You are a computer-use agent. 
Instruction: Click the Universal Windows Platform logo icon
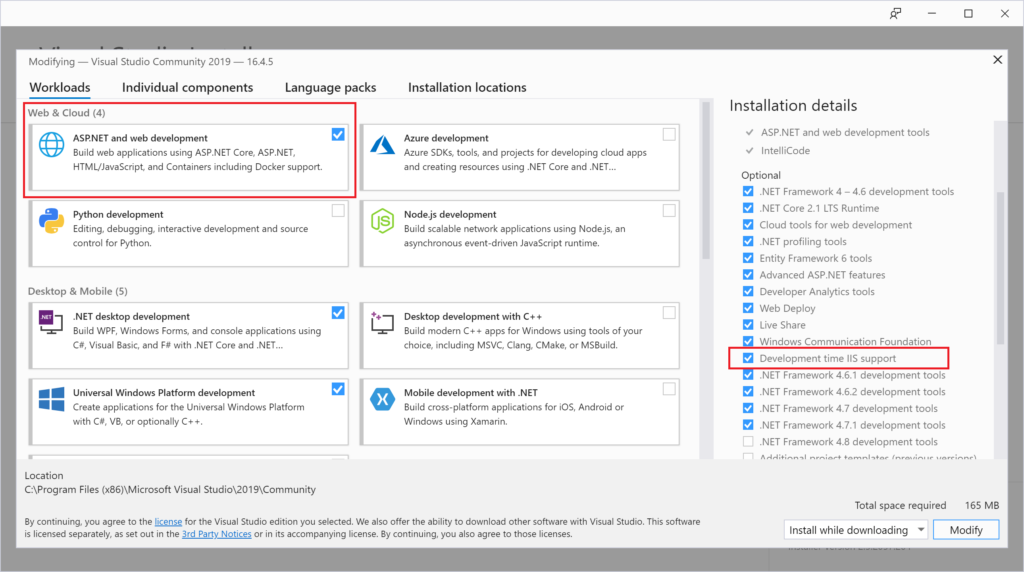52,399
